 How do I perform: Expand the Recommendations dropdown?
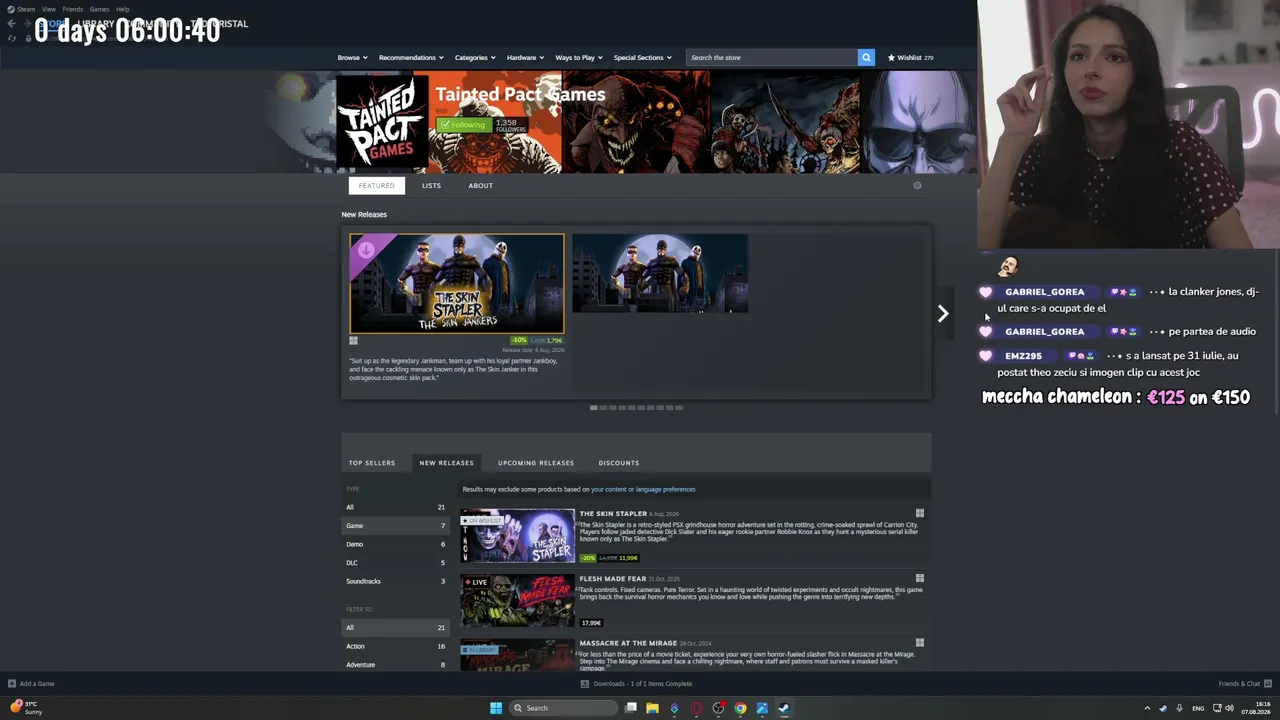(411, 57)
